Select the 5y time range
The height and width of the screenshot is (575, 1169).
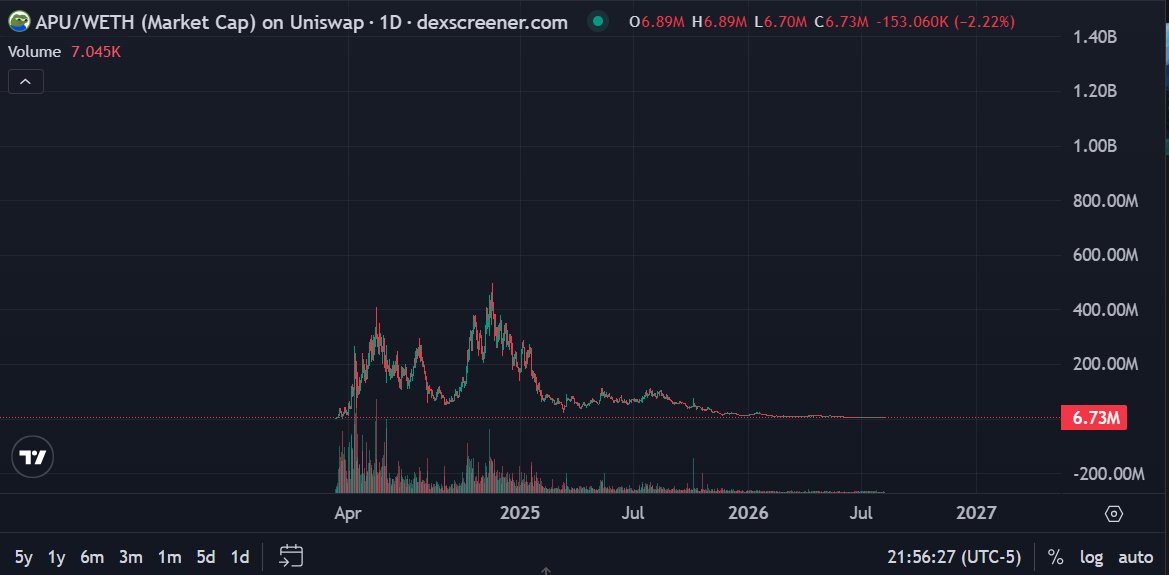coord(23,556)
